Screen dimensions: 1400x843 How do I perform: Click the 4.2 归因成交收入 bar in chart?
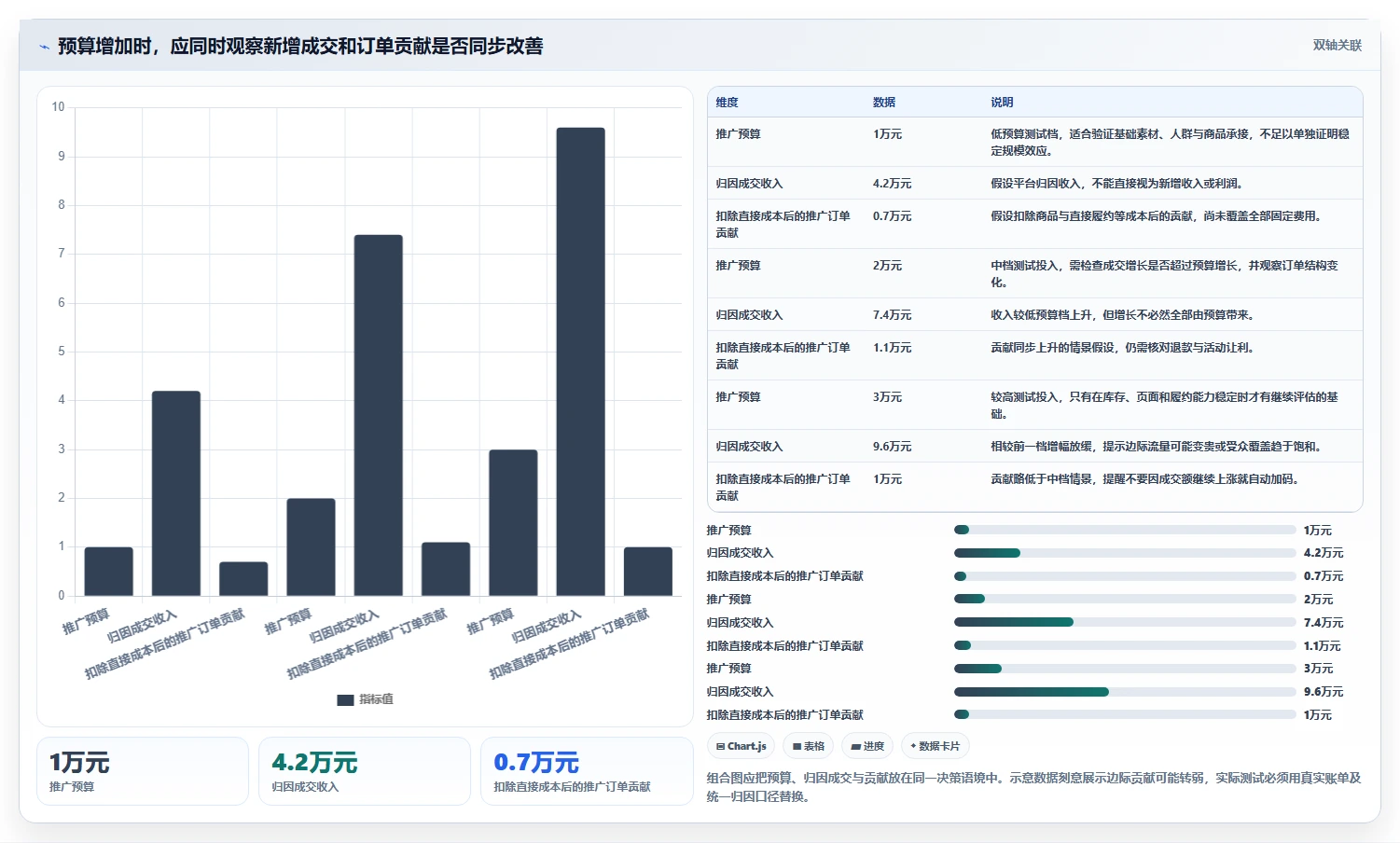click(175, 493)
